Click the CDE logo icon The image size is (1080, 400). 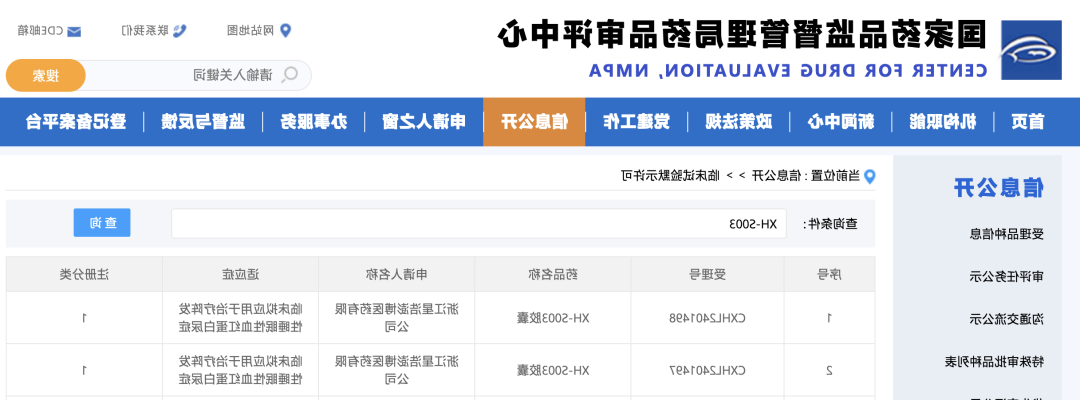[1030, 49]
